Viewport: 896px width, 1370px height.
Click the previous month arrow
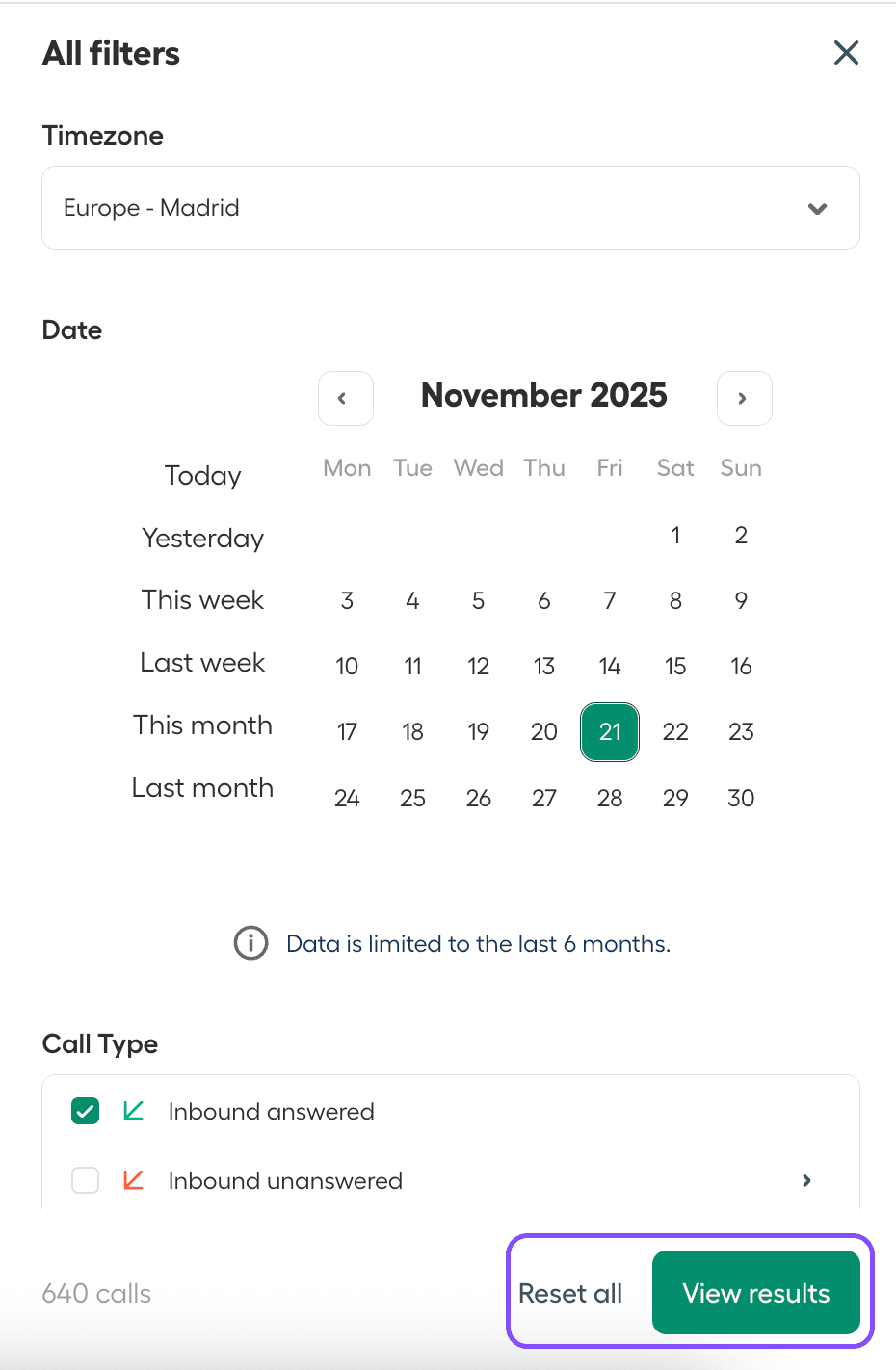(x=345, y=398)
